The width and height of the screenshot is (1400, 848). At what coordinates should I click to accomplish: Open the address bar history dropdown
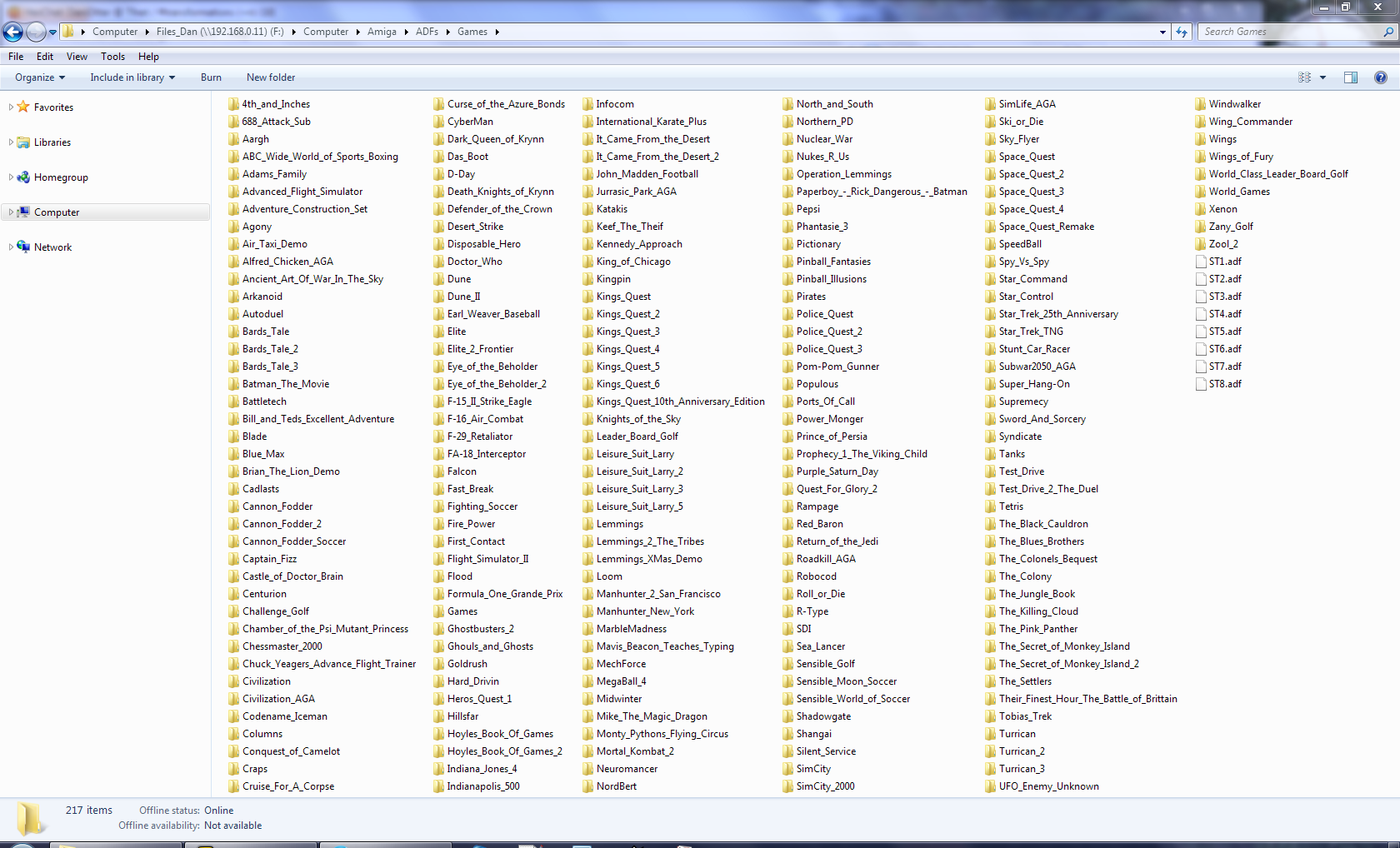pos(1162,32)
